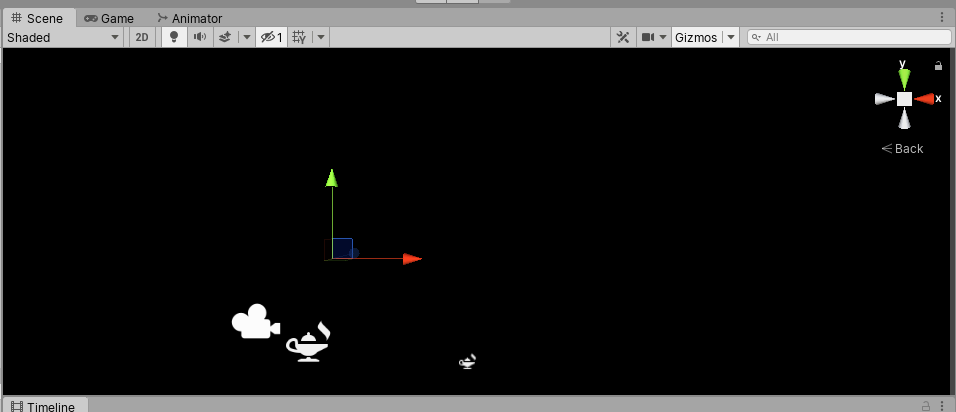Open the component editor tools icon

point(622,37)
